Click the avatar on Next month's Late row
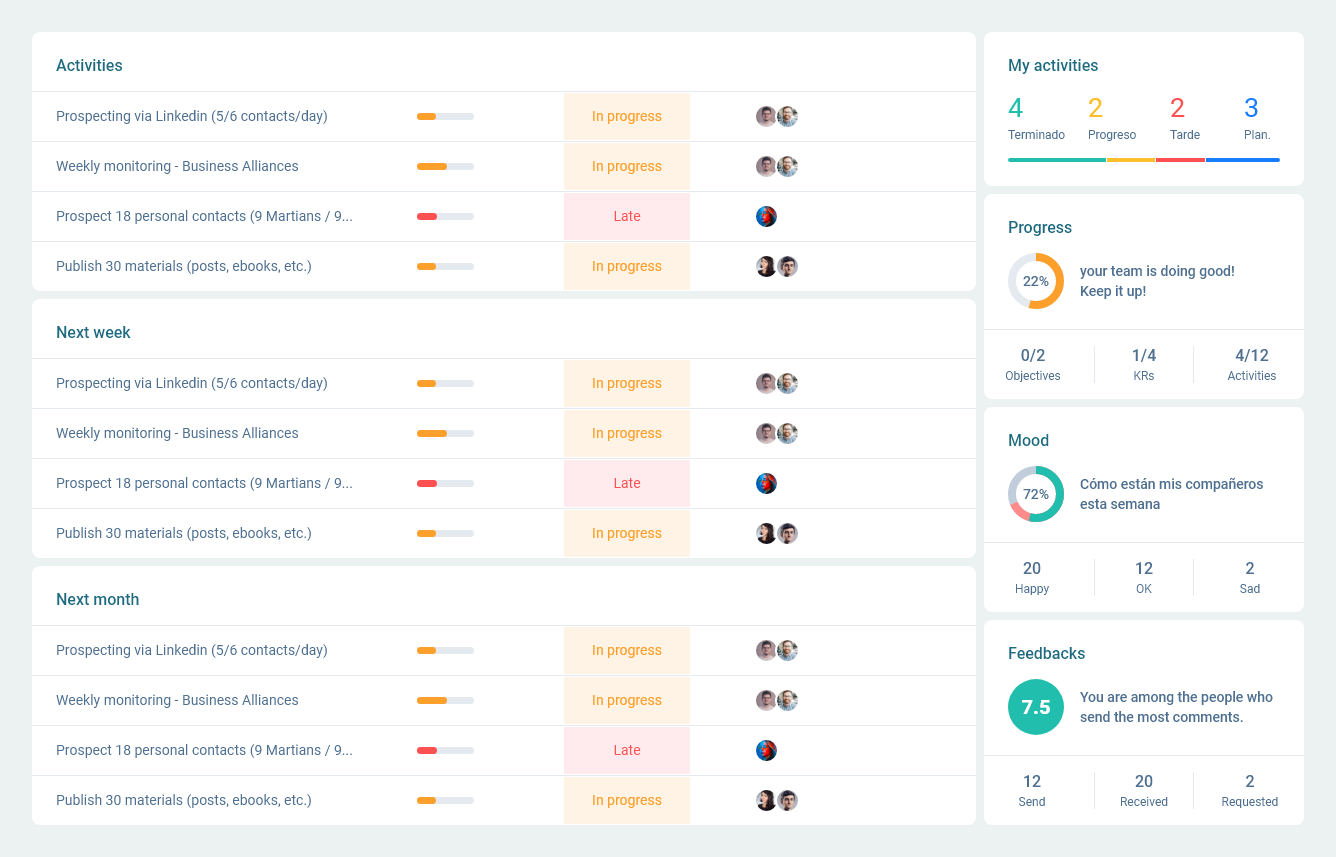The width and height of the screenshot is (1336, 857). pos(766,751)
